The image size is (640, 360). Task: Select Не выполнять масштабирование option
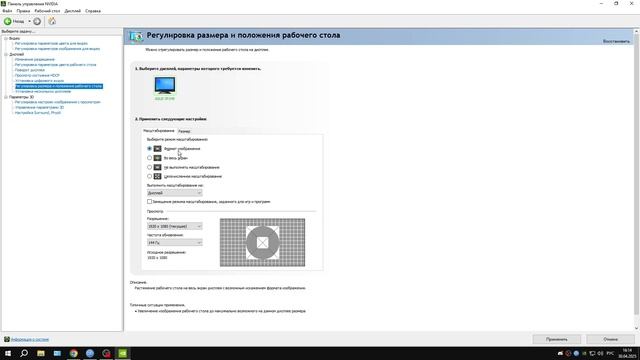tap(149, 167)
